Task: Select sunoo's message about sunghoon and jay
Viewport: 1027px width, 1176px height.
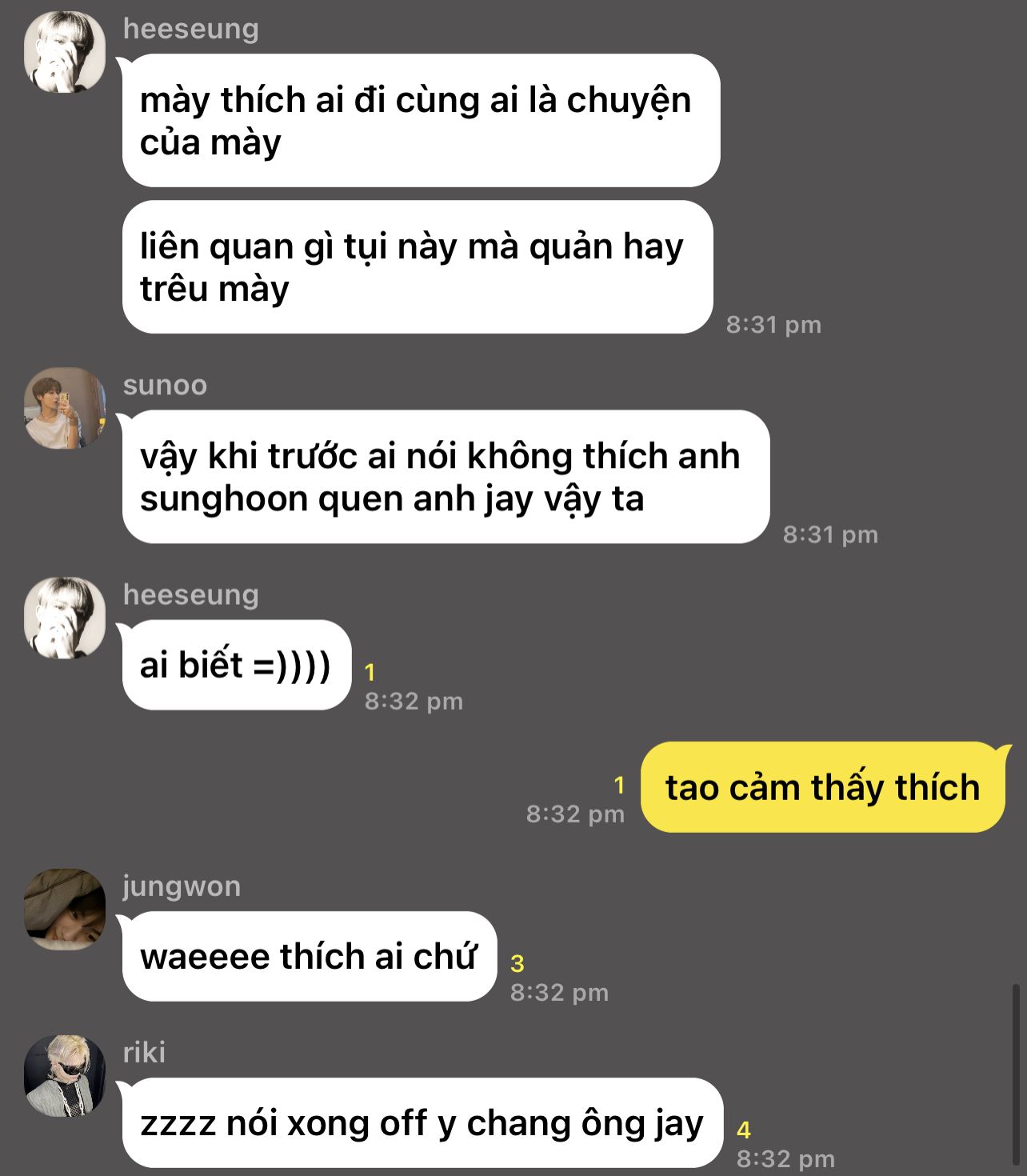Action: click(446, 477)
